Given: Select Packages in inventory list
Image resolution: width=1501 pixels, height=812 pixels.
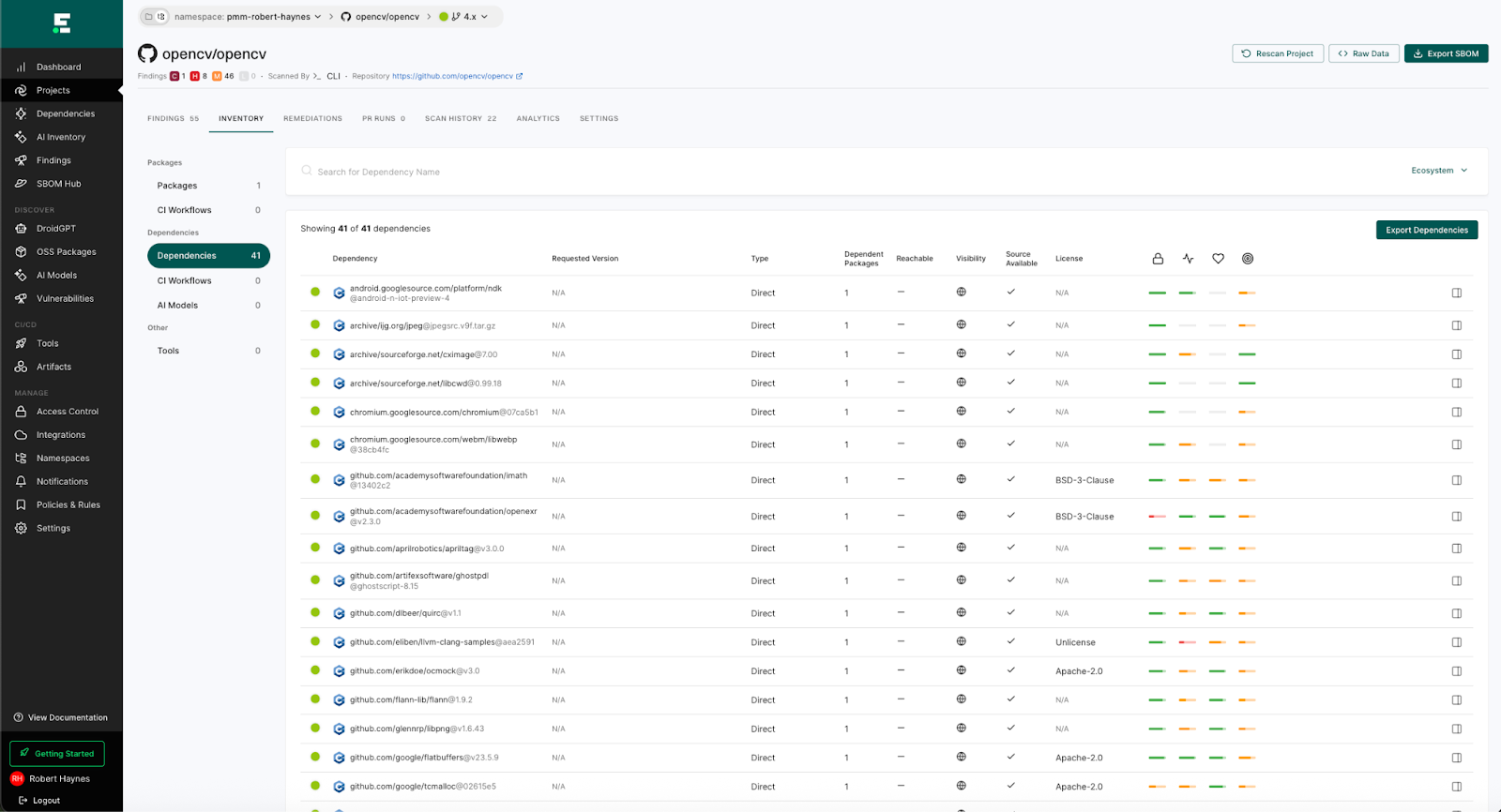Looking at the screenshot, I should tap(208, 186).
